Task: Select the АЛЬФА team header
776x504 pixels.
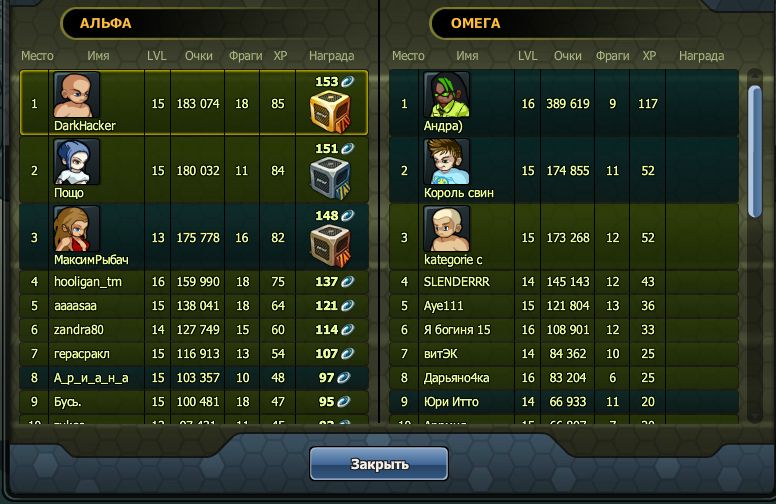Action: point(105,23)
